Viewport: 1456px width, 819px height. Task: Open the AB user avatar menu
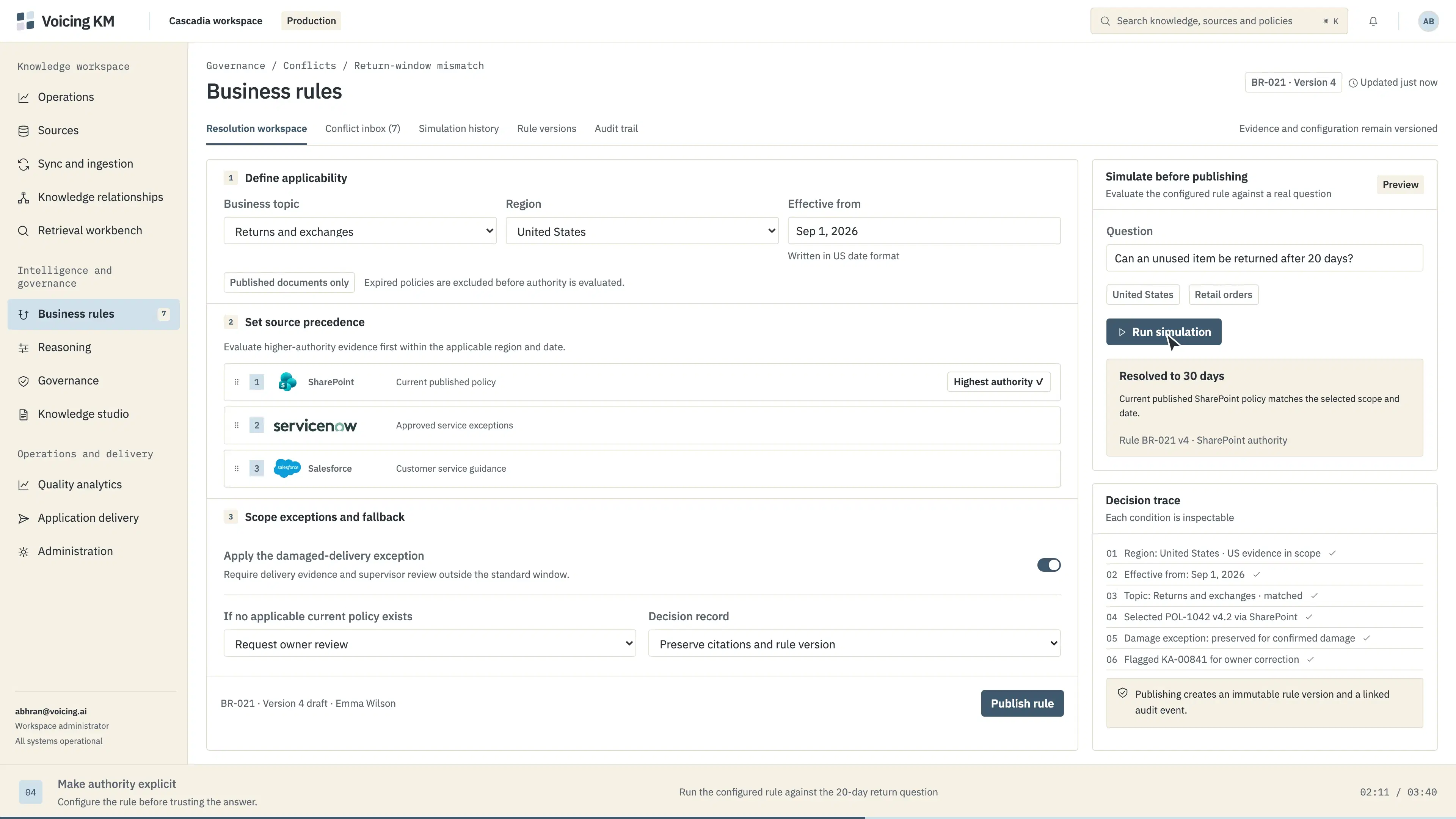(1428, 21)
